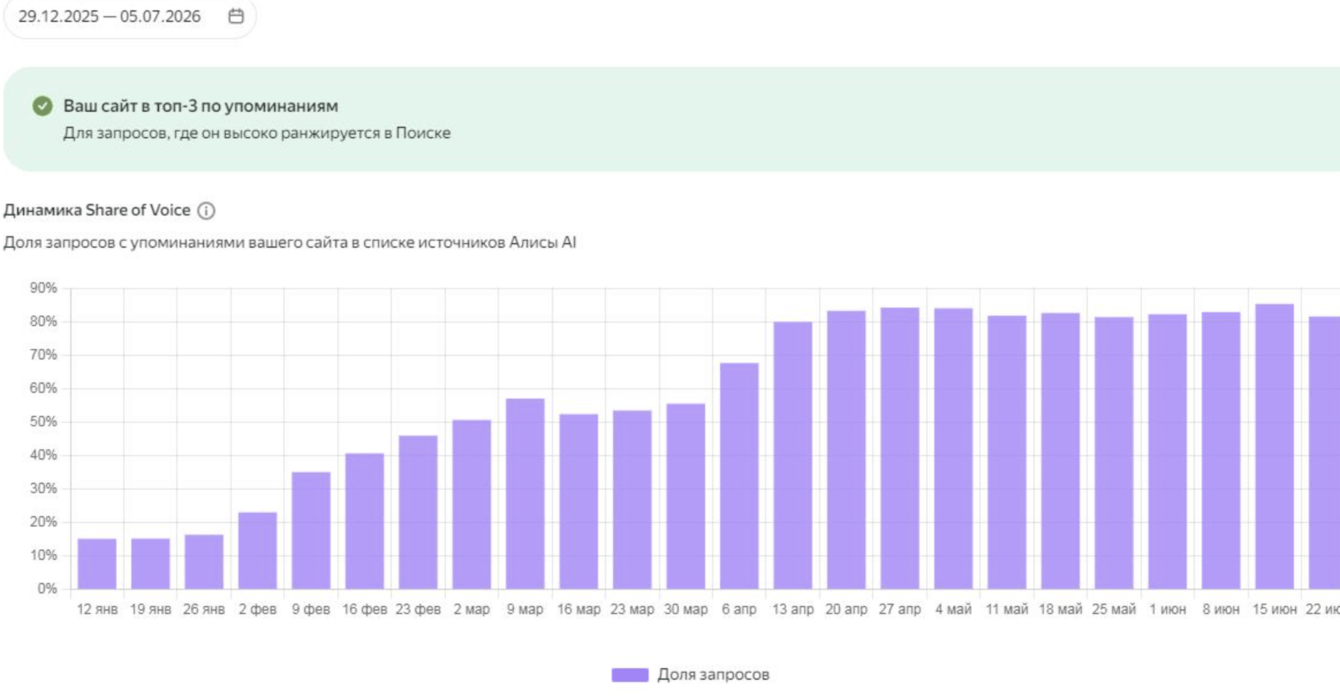The height and width of the screenshot is (697, 1340).
Task: Click the 20 апр bar
Action: 846,450
